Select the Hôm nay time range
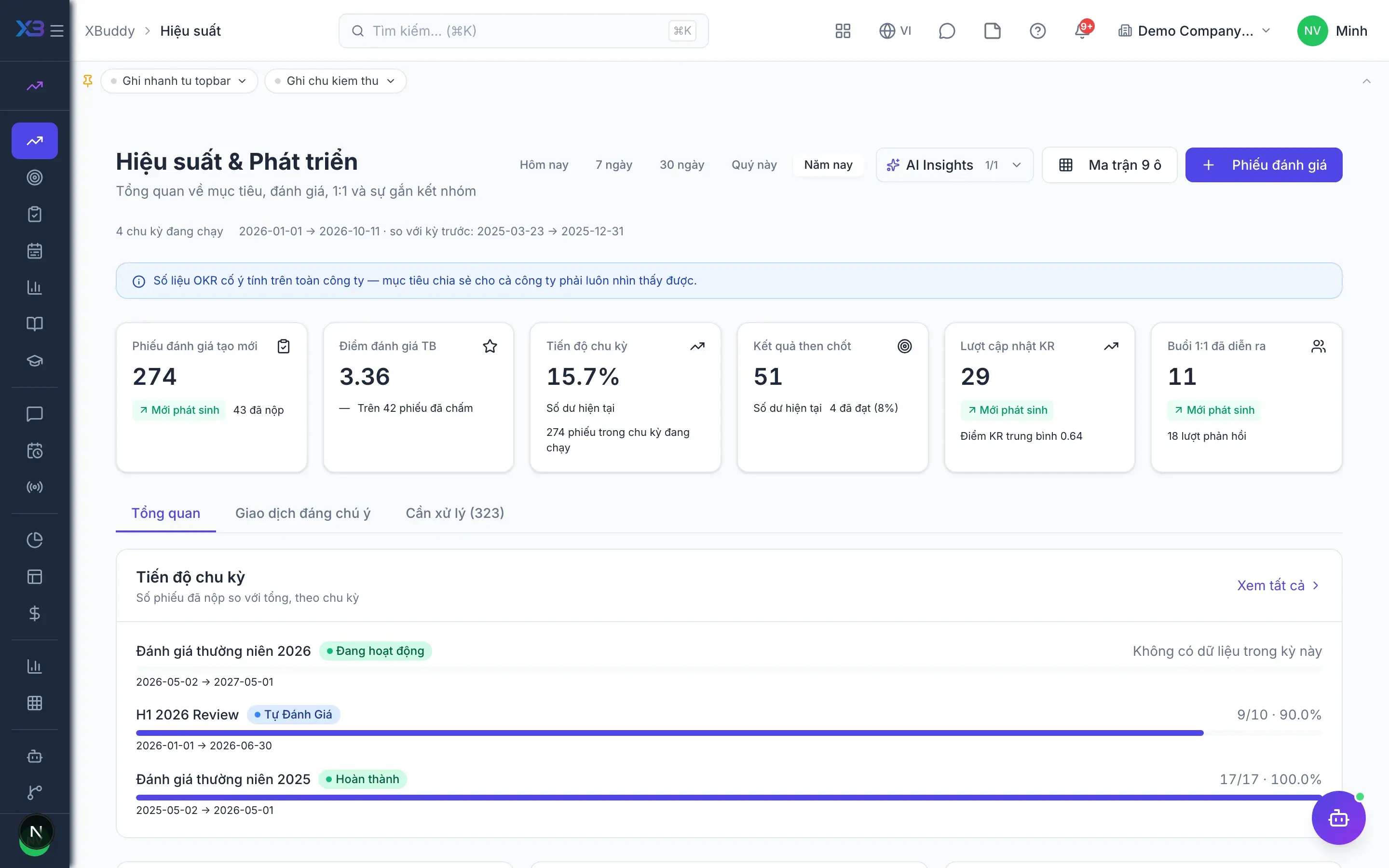1389x868 pixels. click(x=544, y=165)
